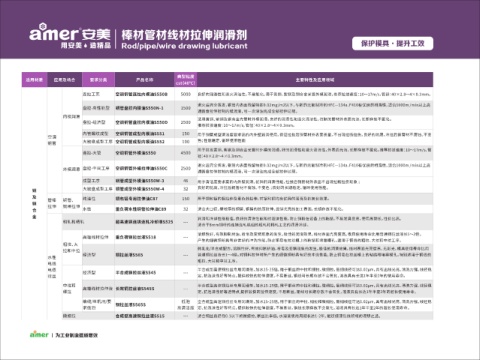480x360 pixels.
Task: Click the product name ending in C87
Action: (x=137, y=199)
